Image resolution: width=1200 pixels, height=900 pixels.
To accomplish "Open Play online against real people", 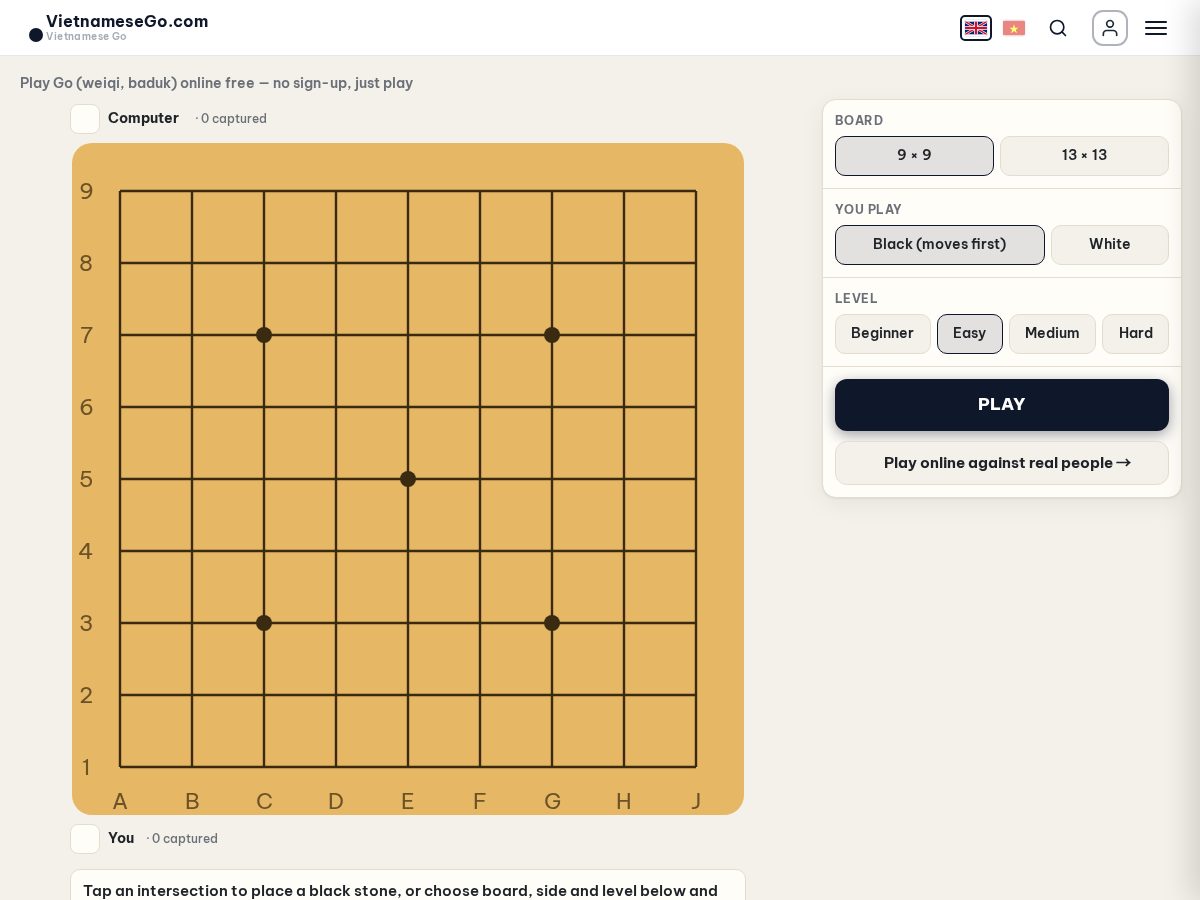I will [x=1002, y=463].
